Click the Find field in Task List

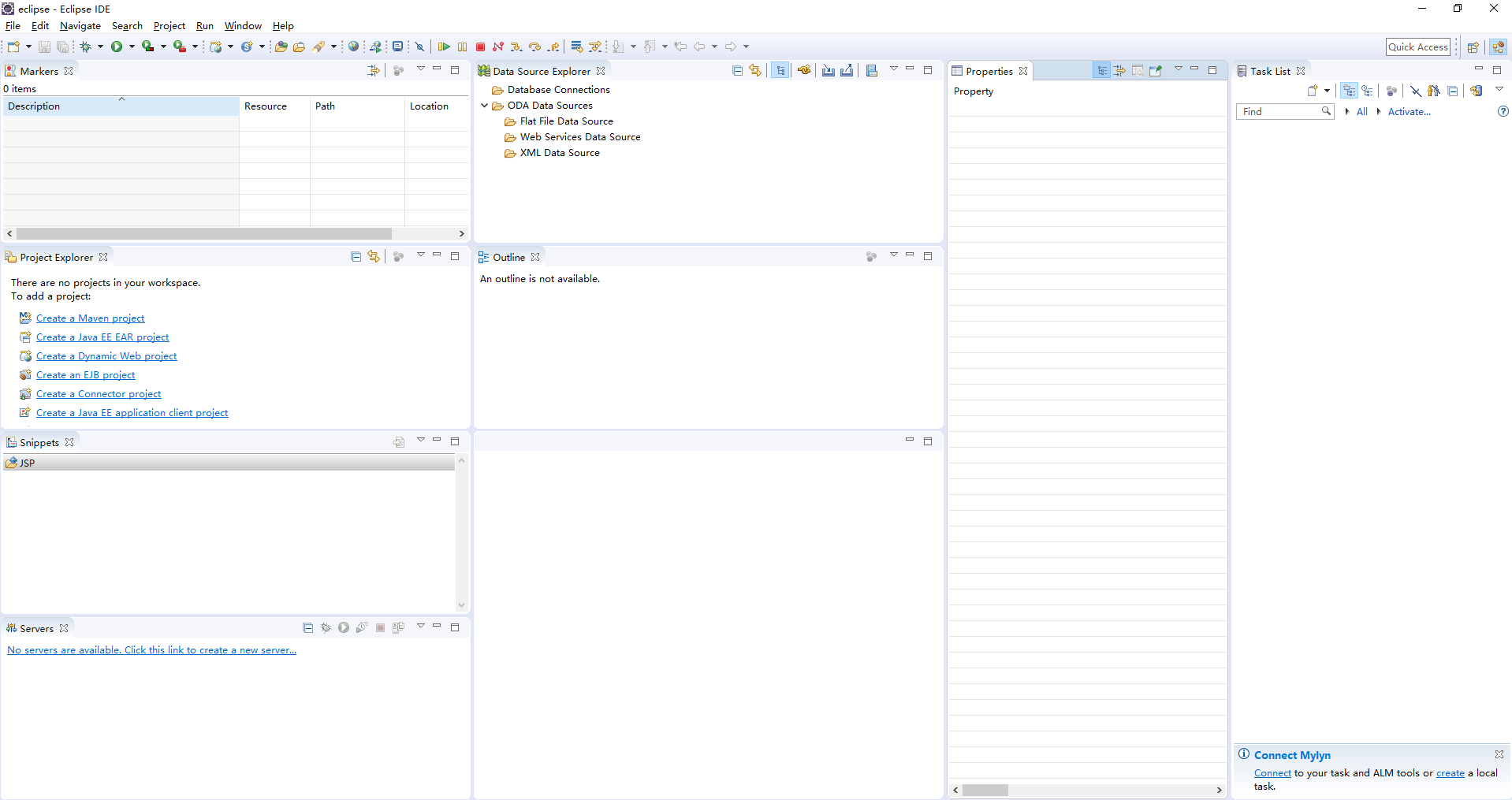1285,112
